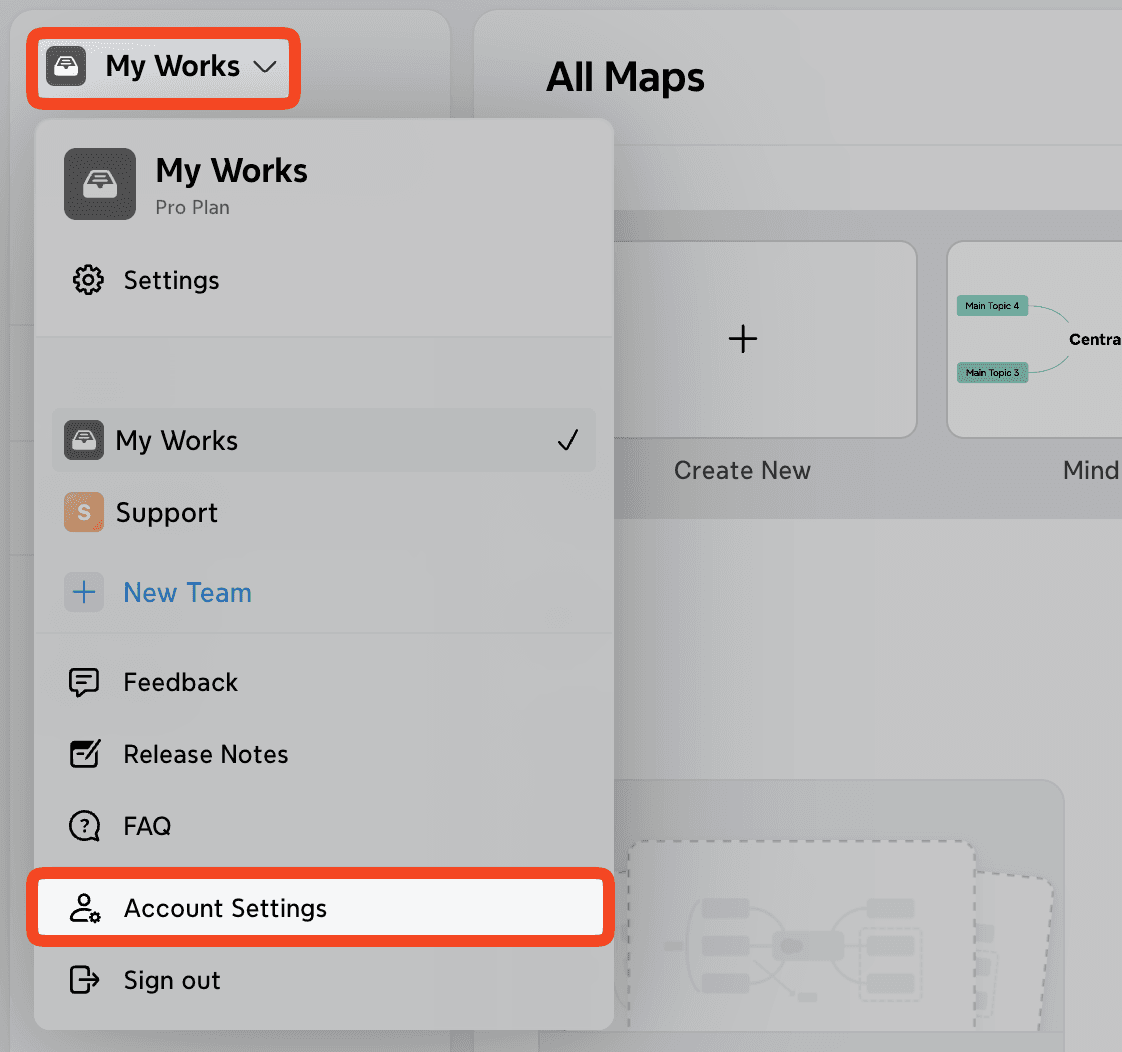Open Account Settings

click(321, 907)
